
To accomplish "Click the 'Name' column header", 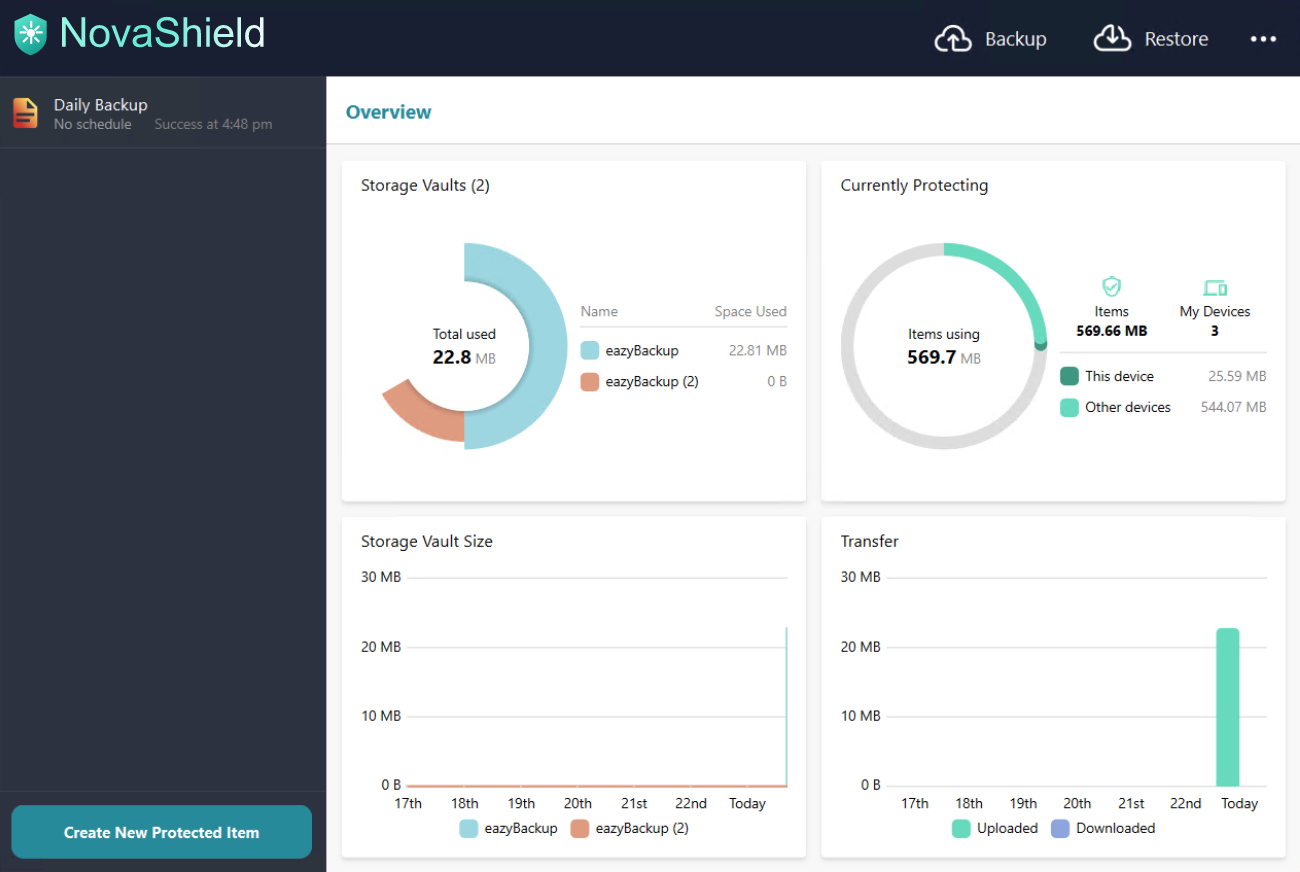I will click(x=599, y=311).
